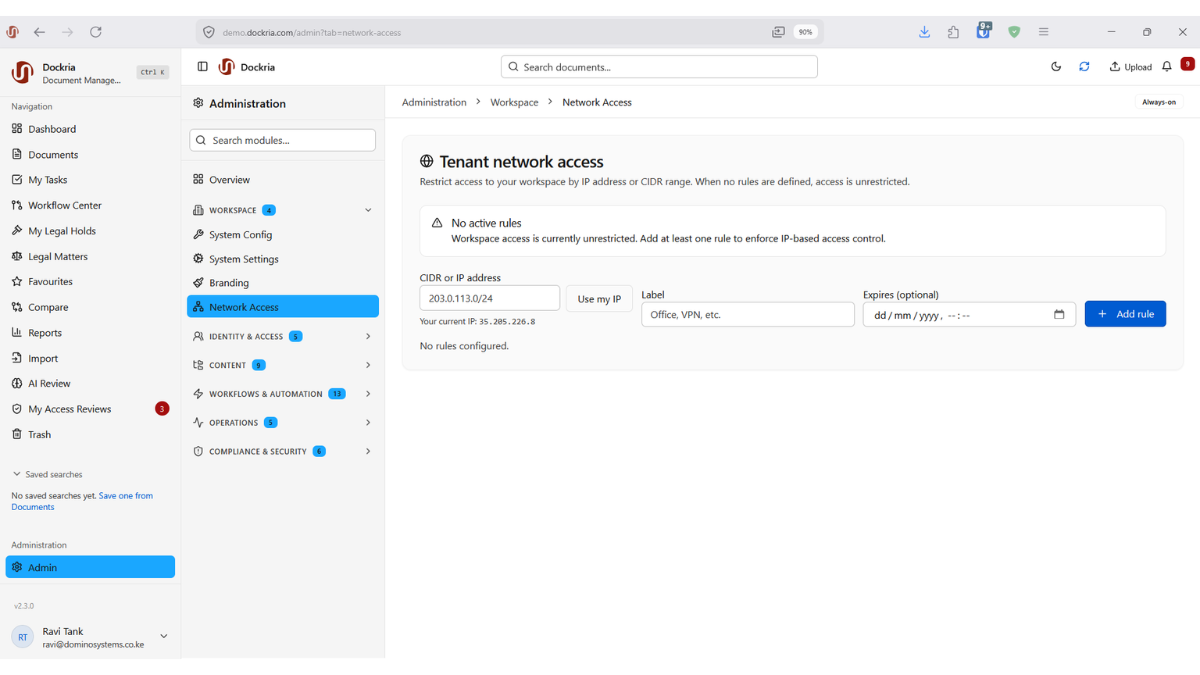Click Add rule button

(x=1125, y=314)
